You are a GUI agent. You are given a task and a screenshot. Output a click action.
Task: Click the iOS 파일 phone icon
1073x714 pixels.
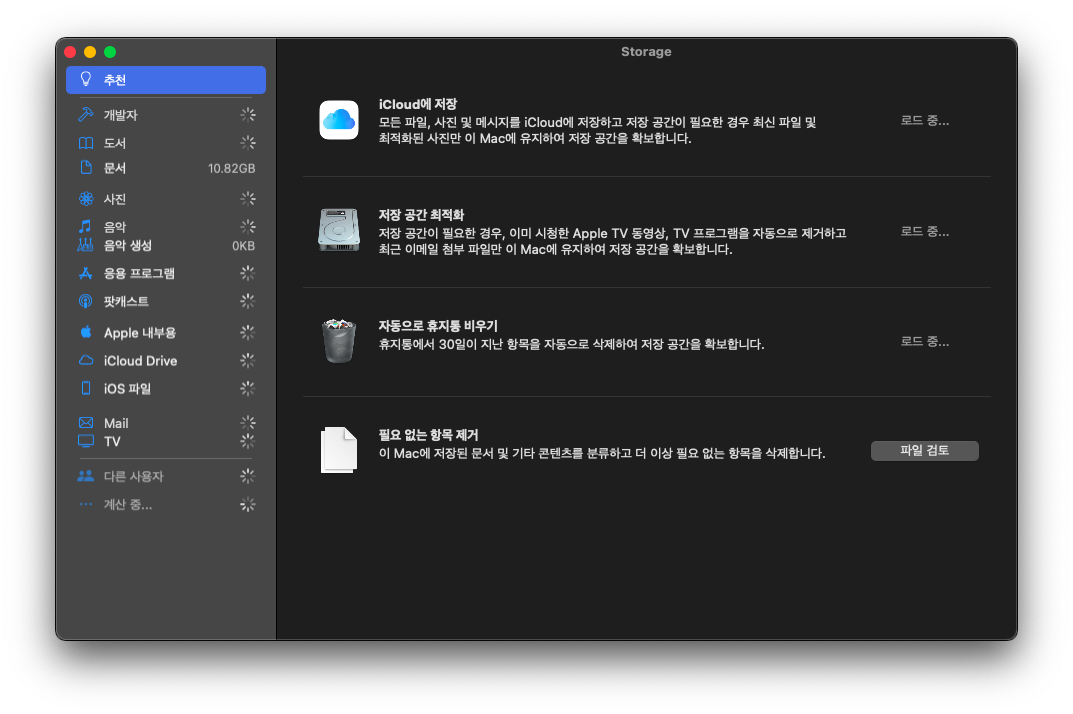(x=86, y=388)
